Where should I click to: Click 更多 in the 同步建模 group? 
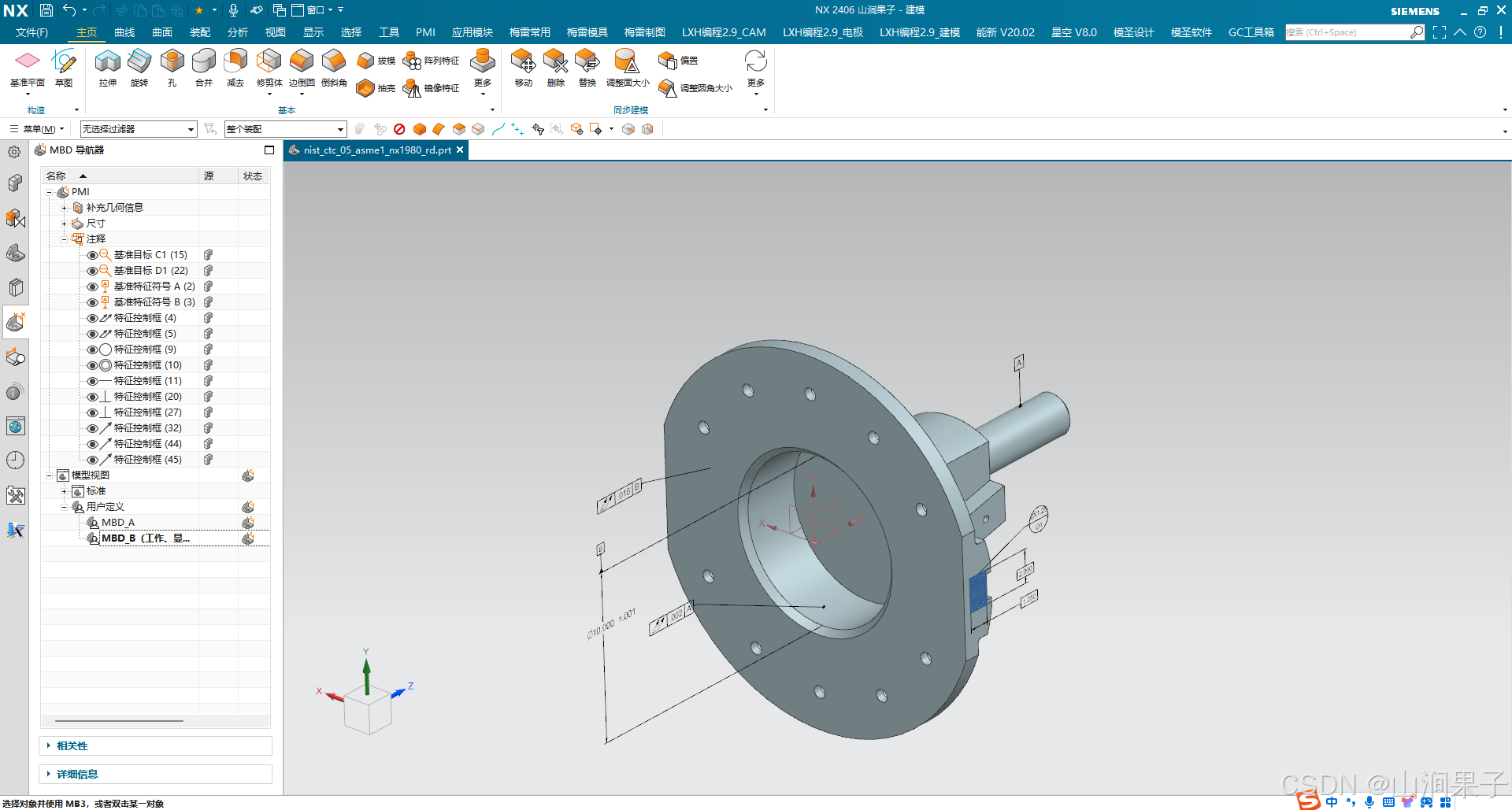click(x=756, y=72)
